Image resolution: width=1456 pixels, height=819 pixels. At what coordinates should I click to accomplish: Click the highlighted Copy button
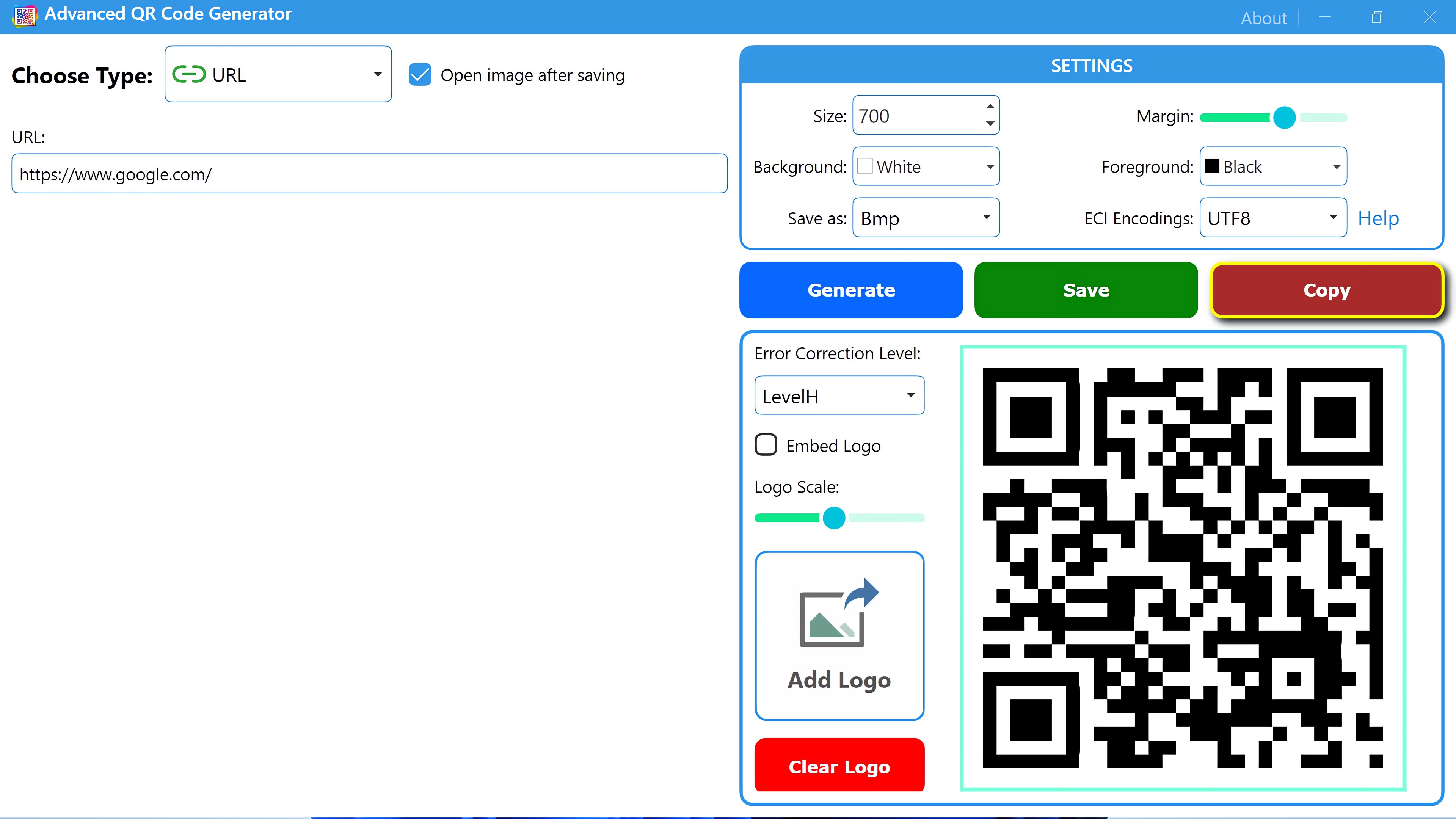1326,290
